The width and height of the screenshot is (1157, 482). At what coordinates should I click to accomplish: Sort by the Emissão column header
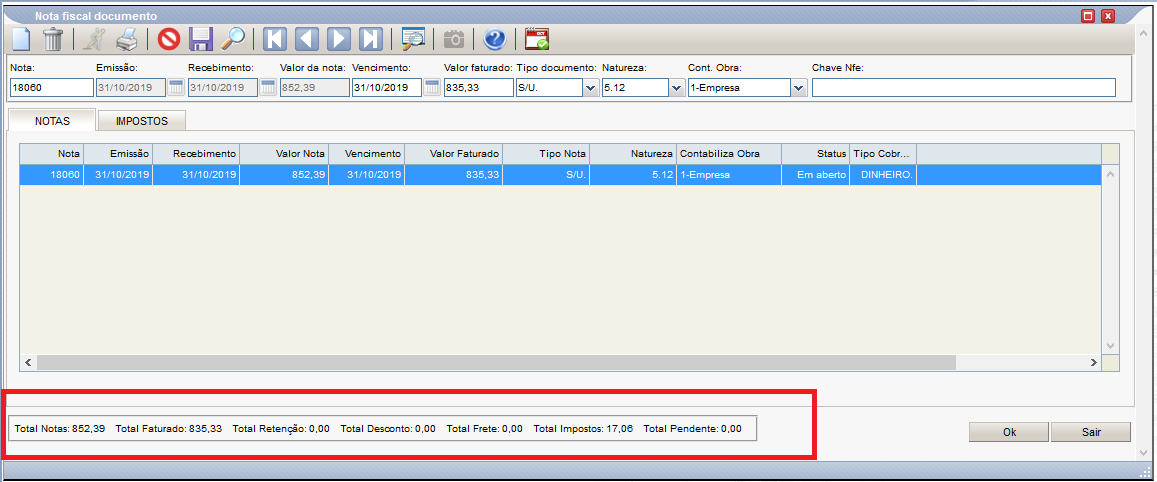(118, 154)
